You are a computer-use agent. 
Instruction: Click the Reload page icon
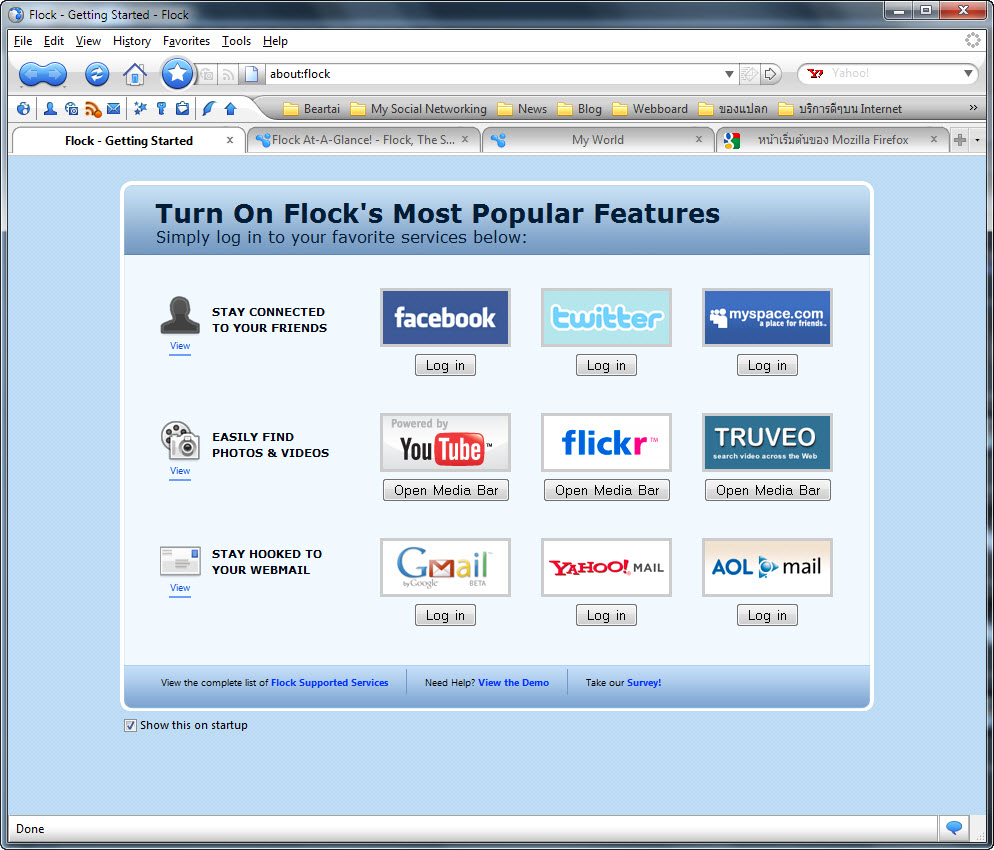(97, 73)
